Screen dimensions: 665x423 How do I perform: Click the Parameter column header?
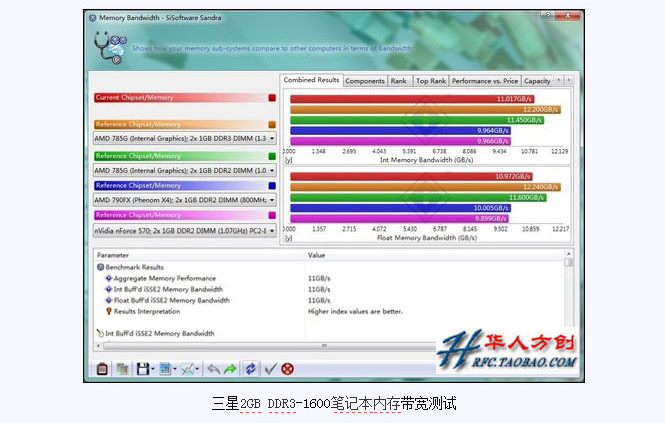198,255
